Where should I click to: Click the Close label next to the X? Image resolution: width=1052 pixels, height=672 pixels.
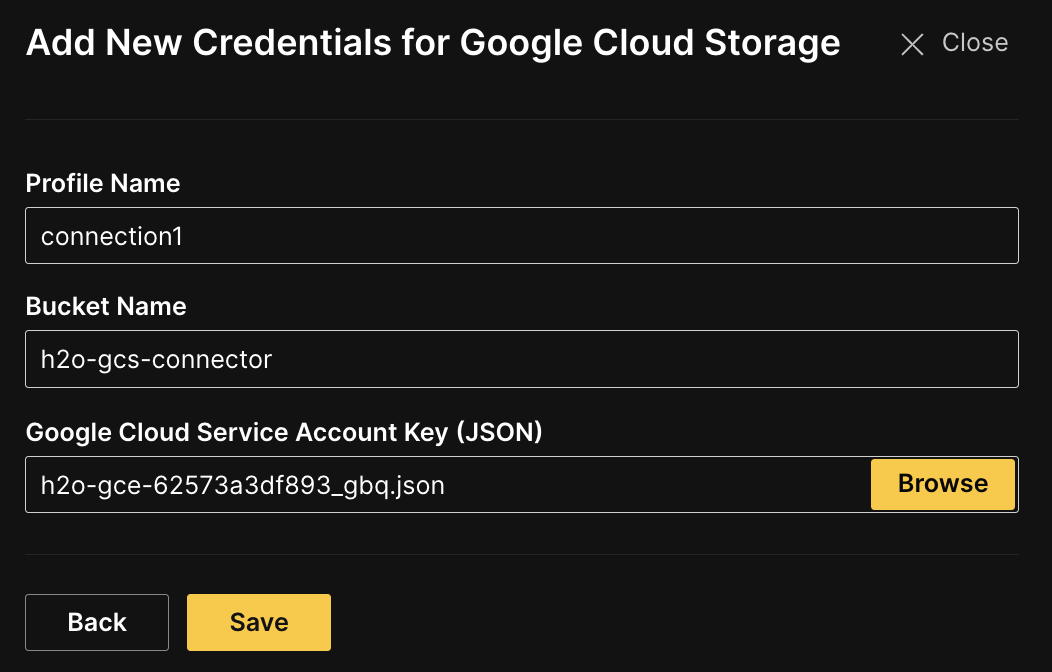point(974,43)
